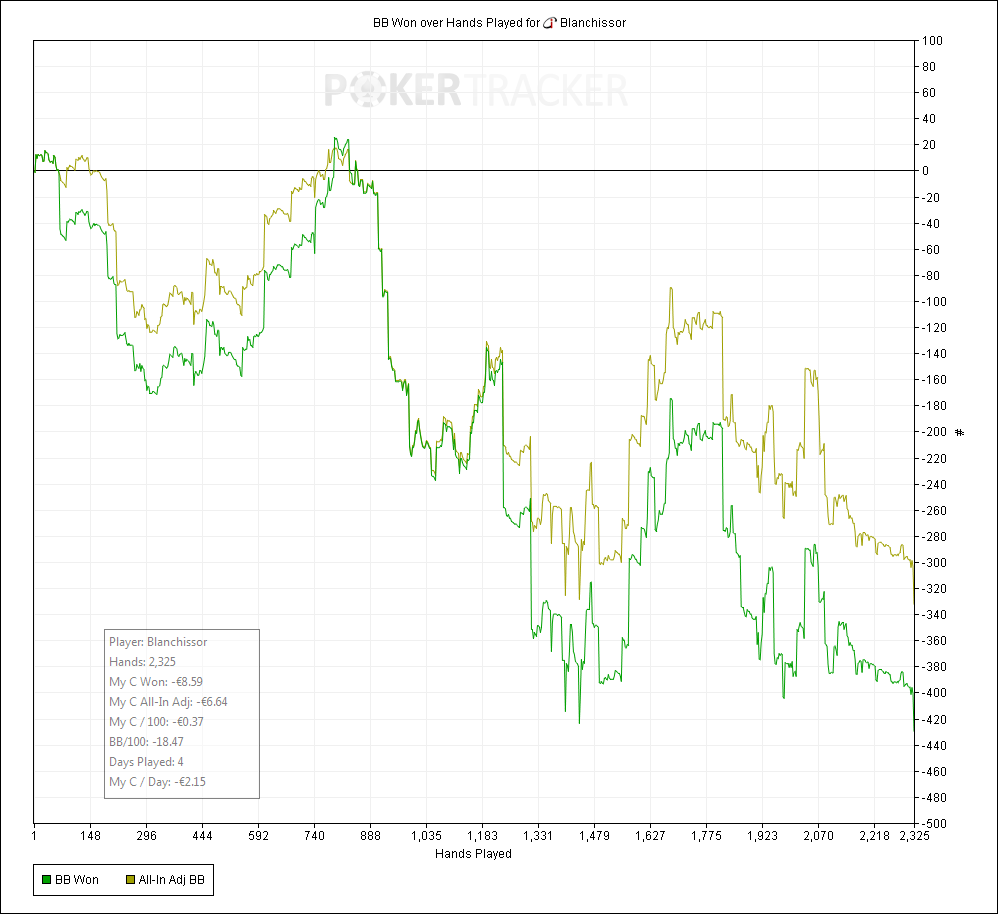Click the x-axis tick label 2,325
This screenshot has width=998, height=914.
(915, 835)
